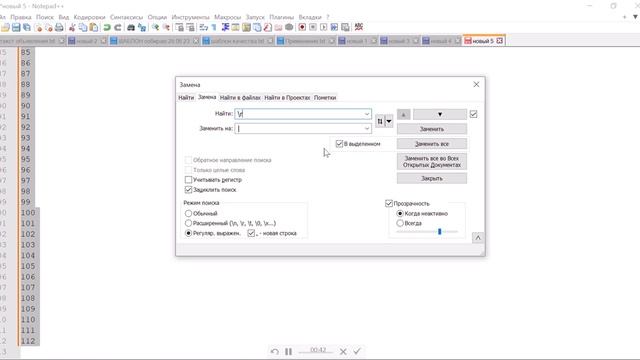Pause the recording at the bottom bar

click(289, 351)
